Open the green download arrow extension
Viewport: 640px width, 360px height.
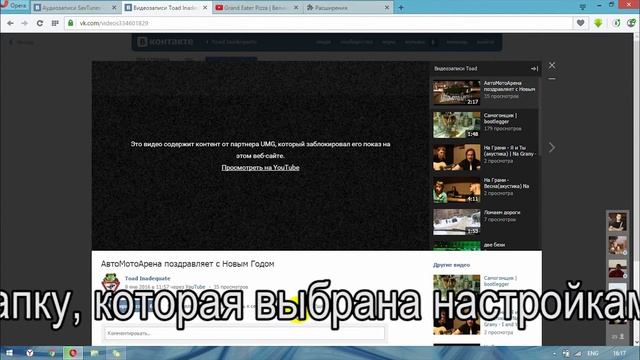tap(598, 23)
